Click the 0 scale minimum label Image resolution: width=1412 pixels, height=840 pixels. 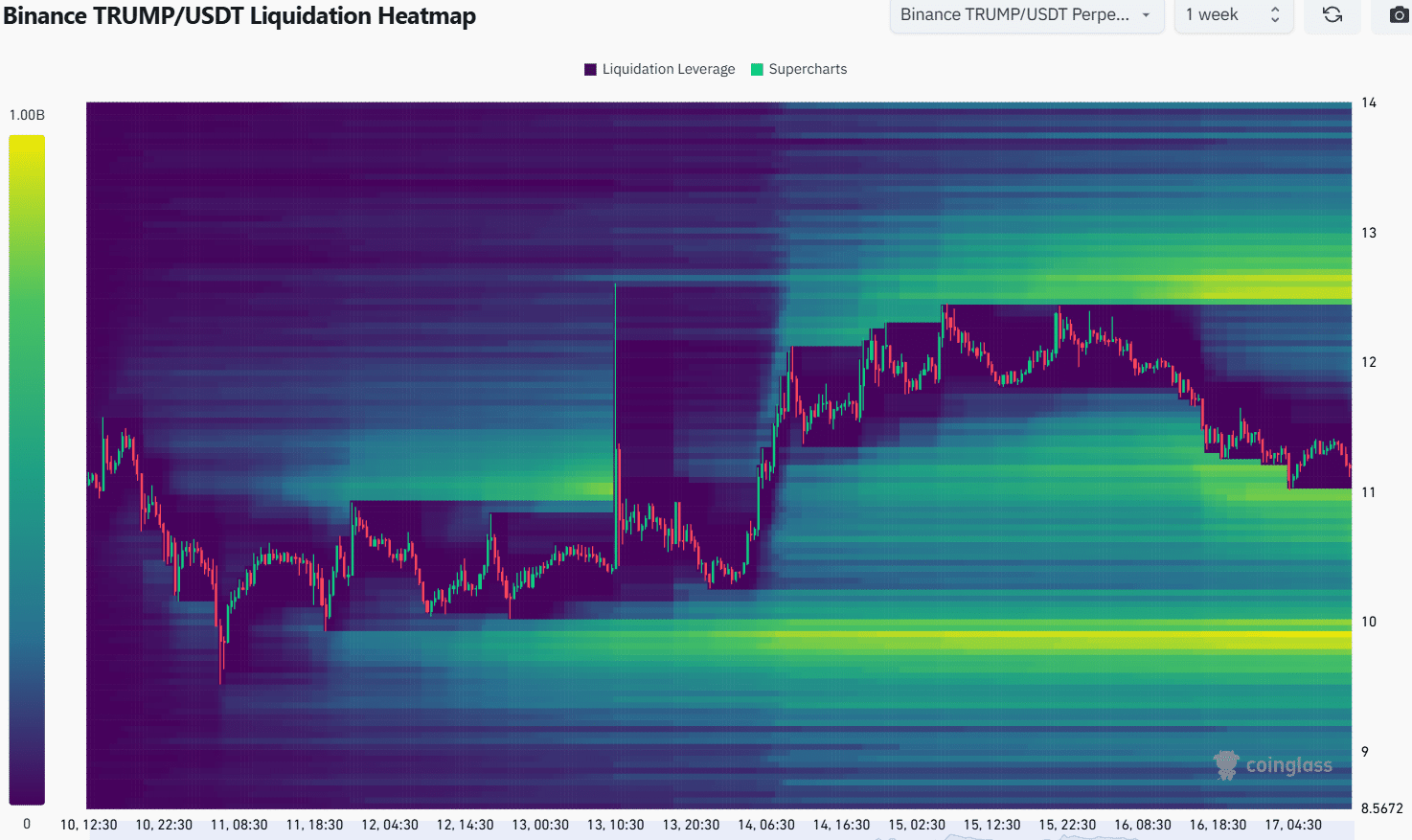pos(27,824)
